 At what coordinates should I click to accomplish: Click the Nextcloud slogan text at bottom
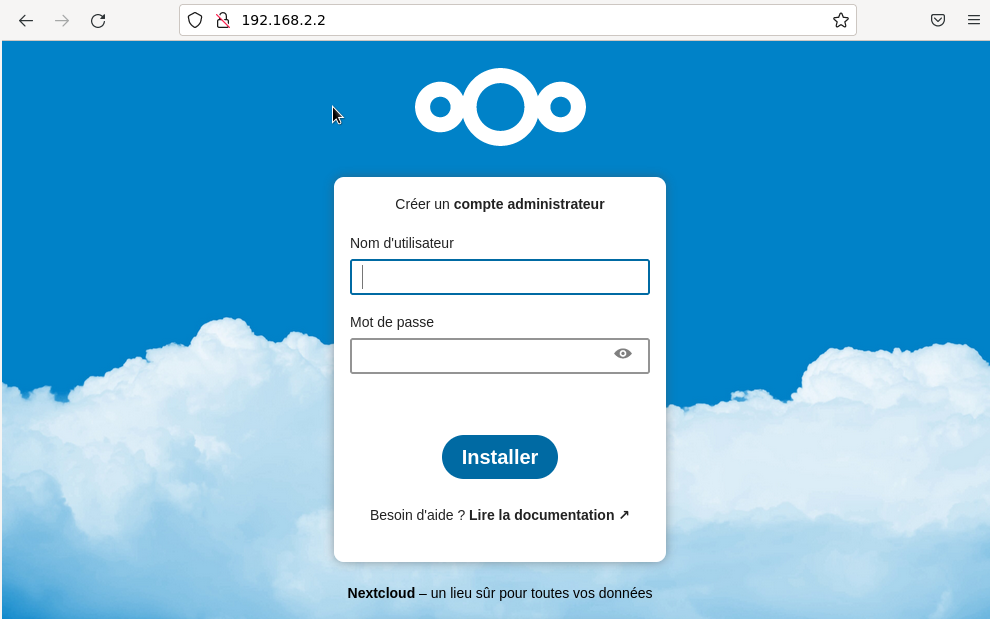[x=499, y=593]
